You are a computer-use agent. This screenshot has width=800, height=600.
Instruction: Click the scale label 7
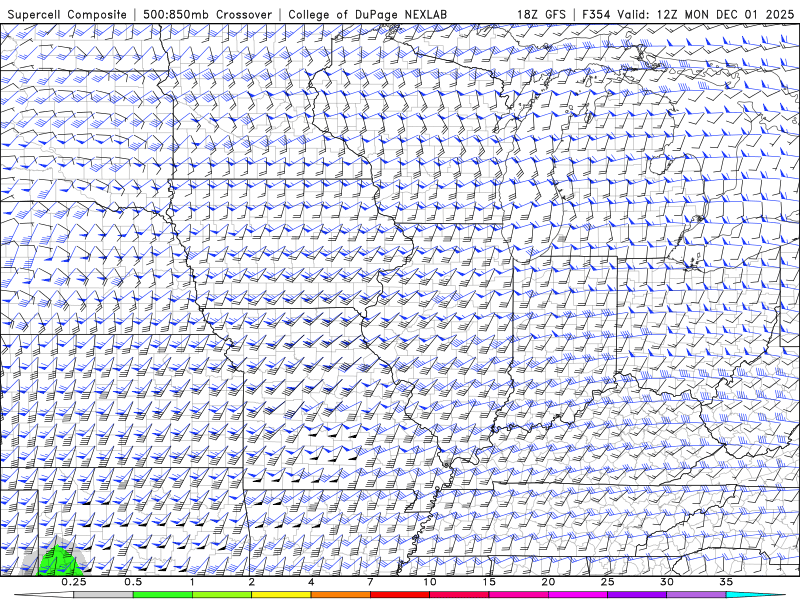tap(370, 582)
